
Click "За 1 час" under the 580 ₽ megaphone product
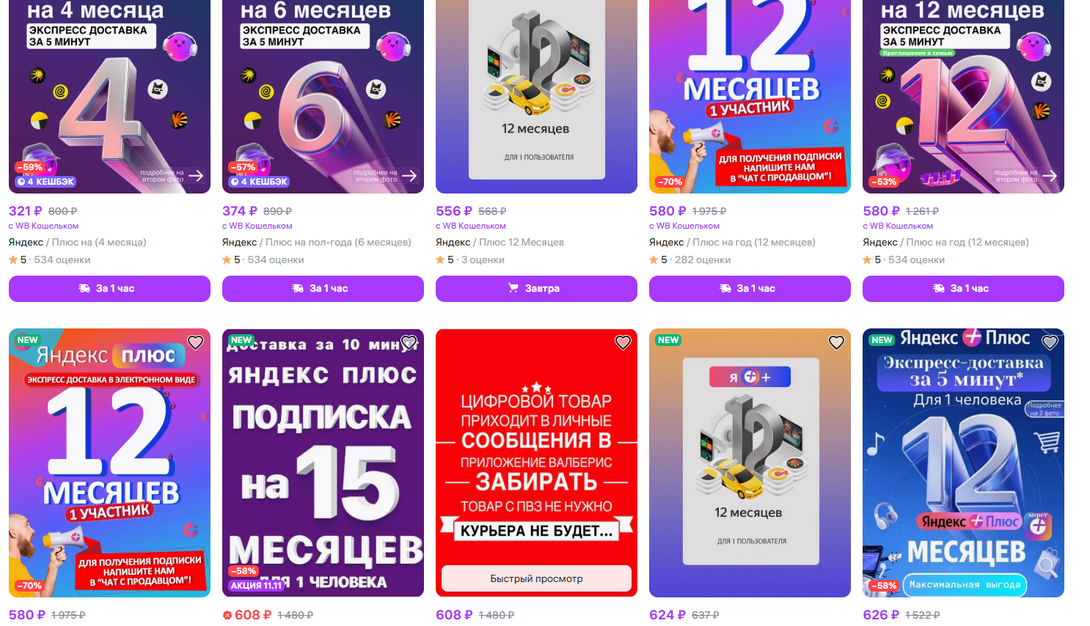pyautogui.click(x=749, y=288)
